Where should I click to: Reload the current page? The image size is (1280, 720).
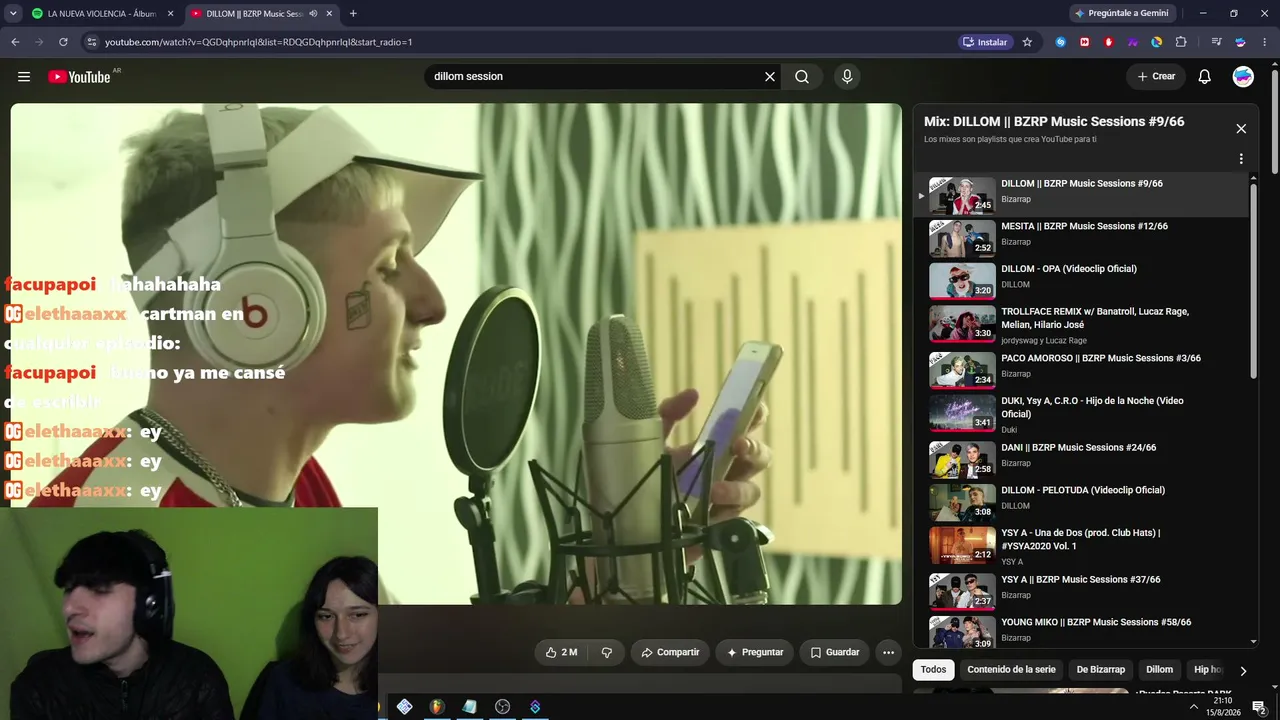click(63, 42)
